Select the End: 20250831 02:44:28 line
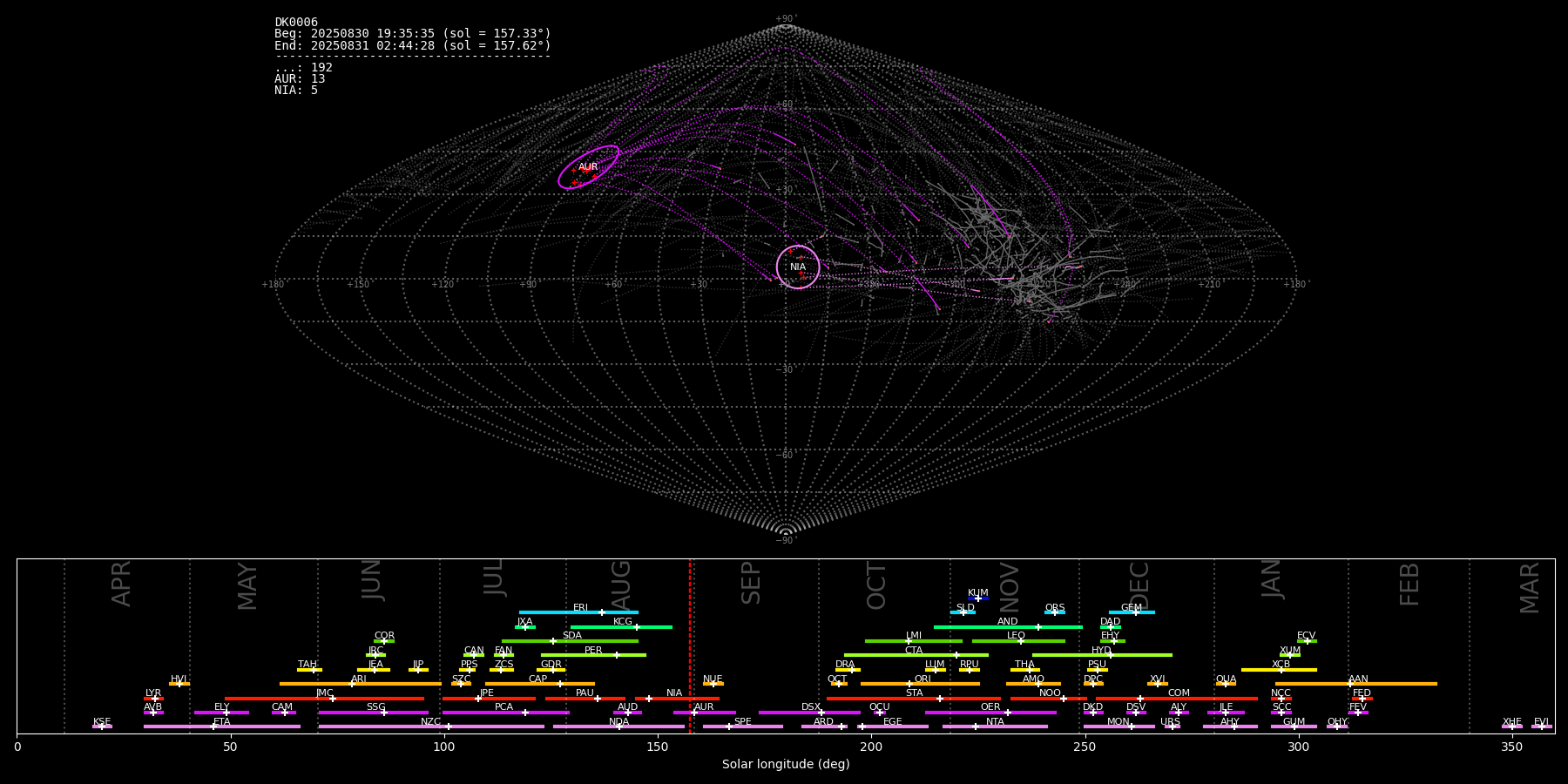 click(x=413, y=45)
